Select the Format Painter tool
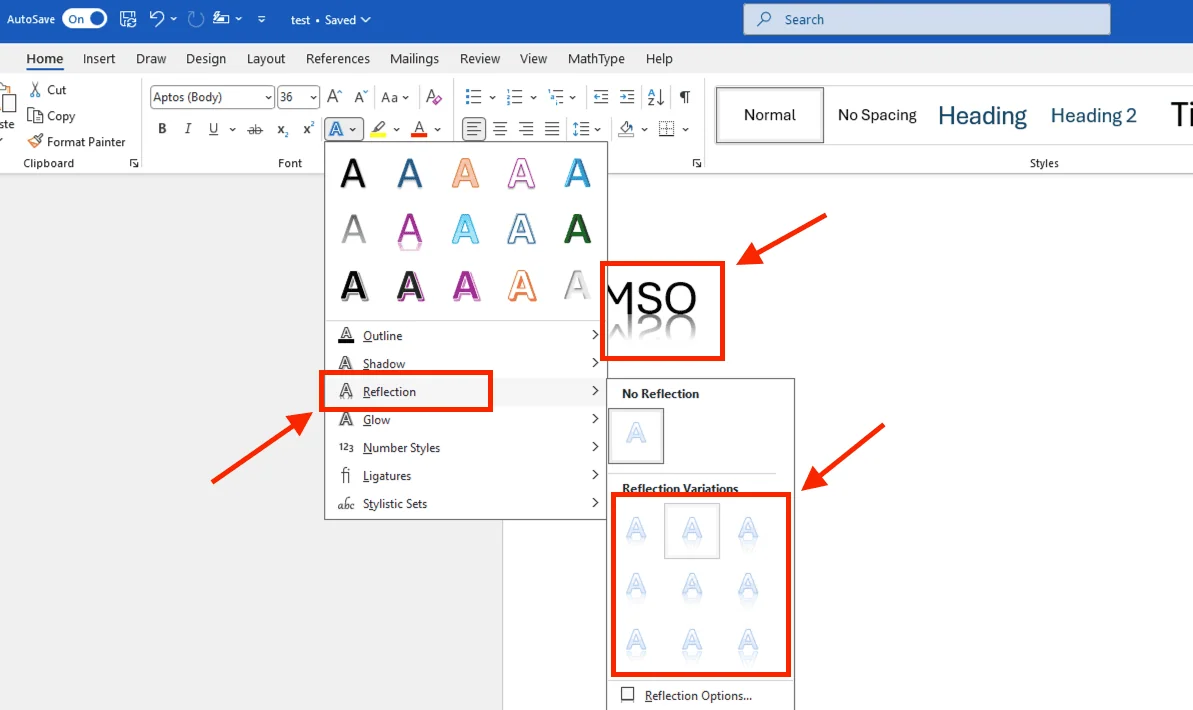 point(76,142)
